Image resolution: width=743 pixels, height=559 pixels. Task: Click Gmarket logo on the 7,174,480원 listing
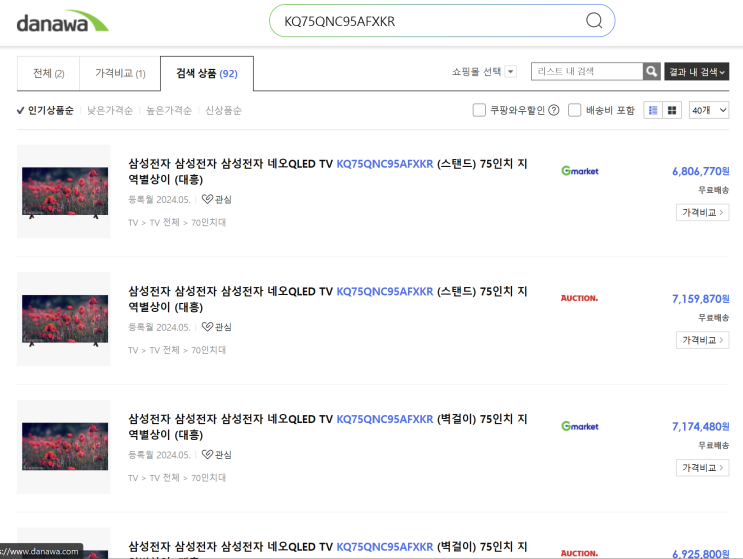pyautogui.click(x=580, y=426)
